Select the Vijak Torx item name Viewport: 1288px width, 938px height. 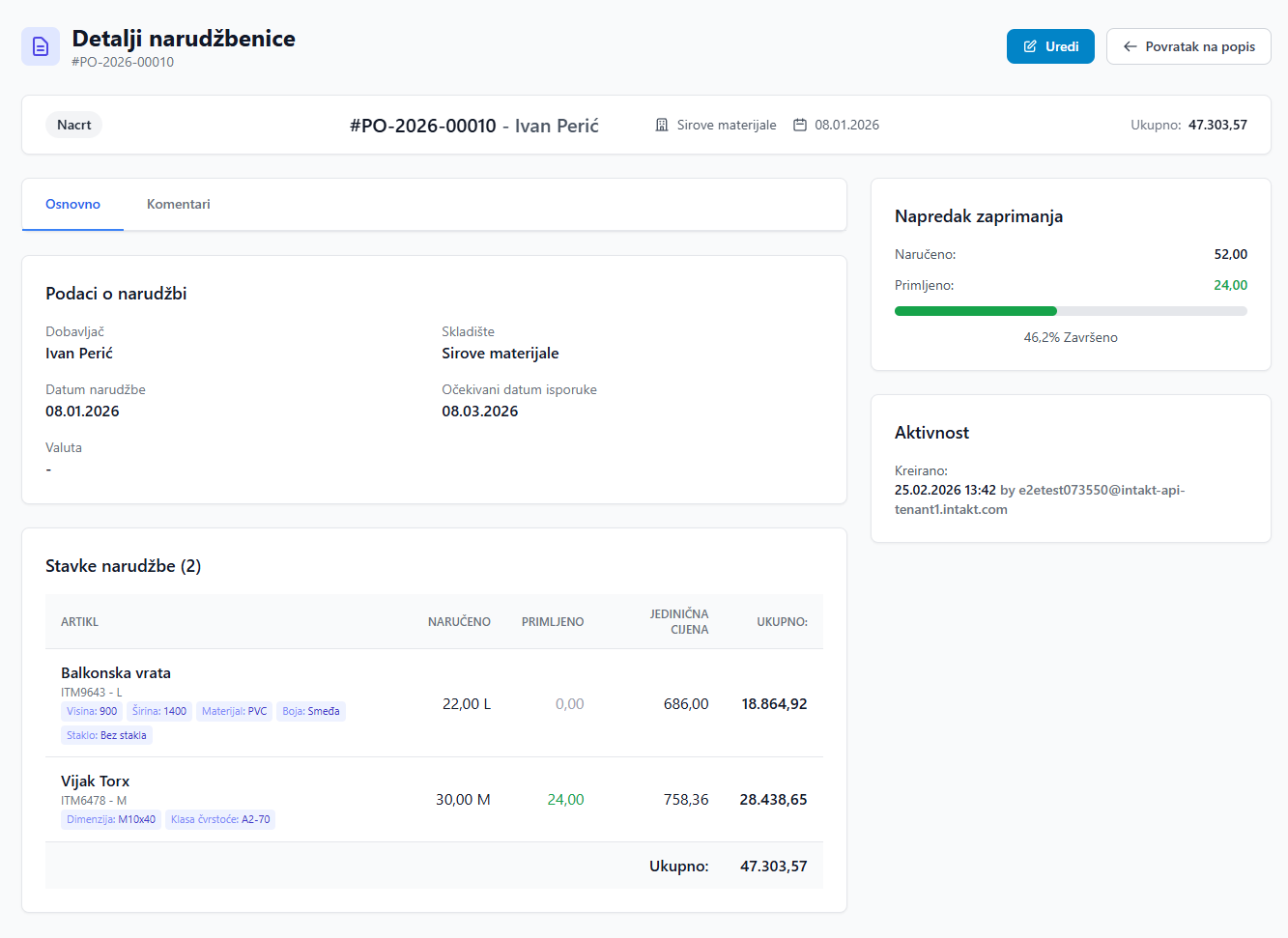95,781
